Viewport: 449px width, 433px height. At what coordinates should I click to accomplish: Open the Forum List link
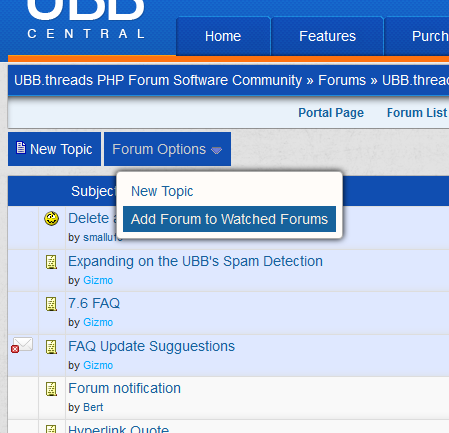tap(417, 113)
